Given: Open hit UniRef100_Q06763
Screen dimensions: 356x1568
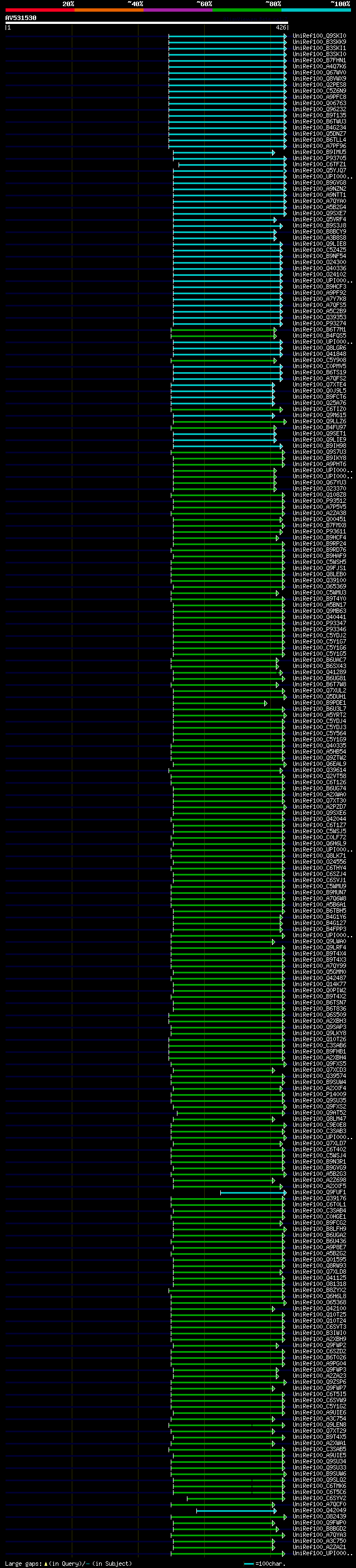Looking at the screenshot, I should tap(319, 103).
